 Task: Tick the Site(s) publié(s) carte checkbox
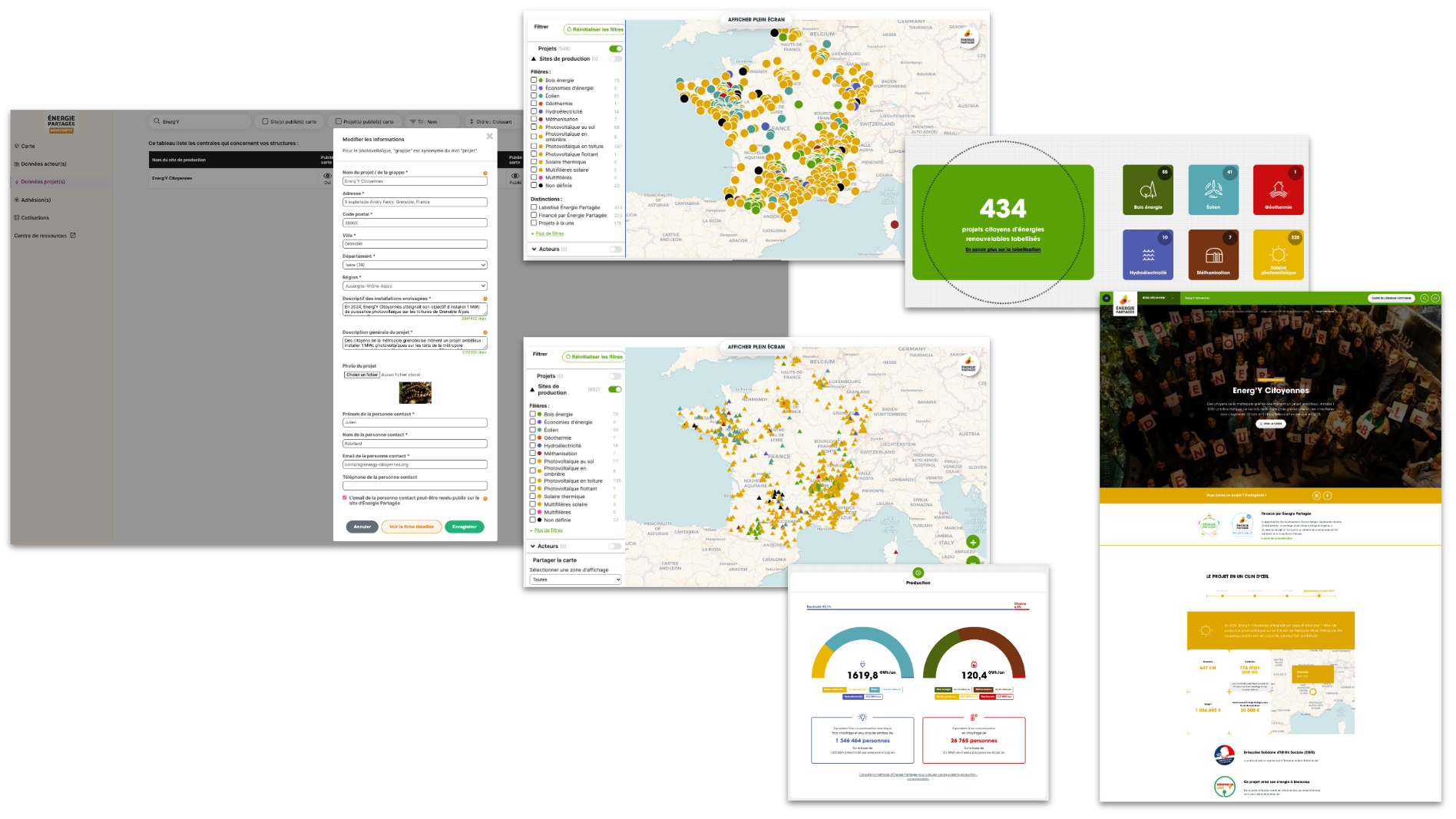click(265, 121)
